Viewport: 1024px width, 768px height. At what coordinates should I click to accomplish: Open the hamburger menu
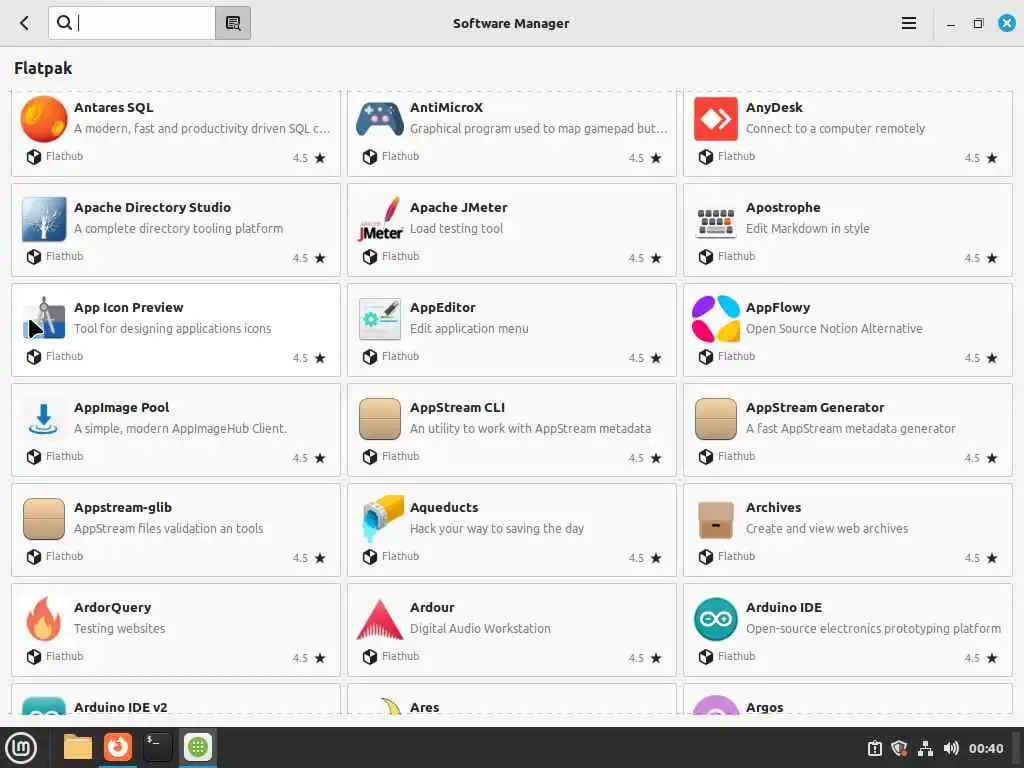click(x=908, y=24)
